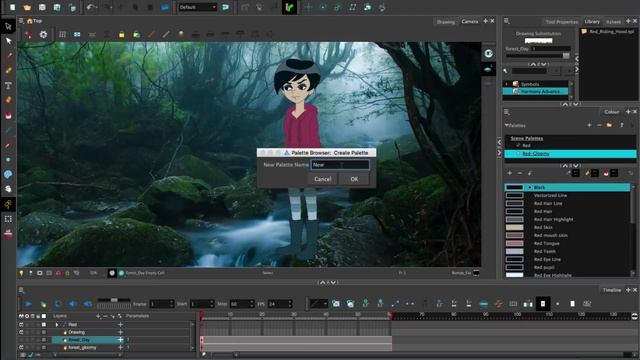The height and width of the screenshot is (360, 640).
Task: Click the Open scene folder icon
Action: [x=27, y=7]
